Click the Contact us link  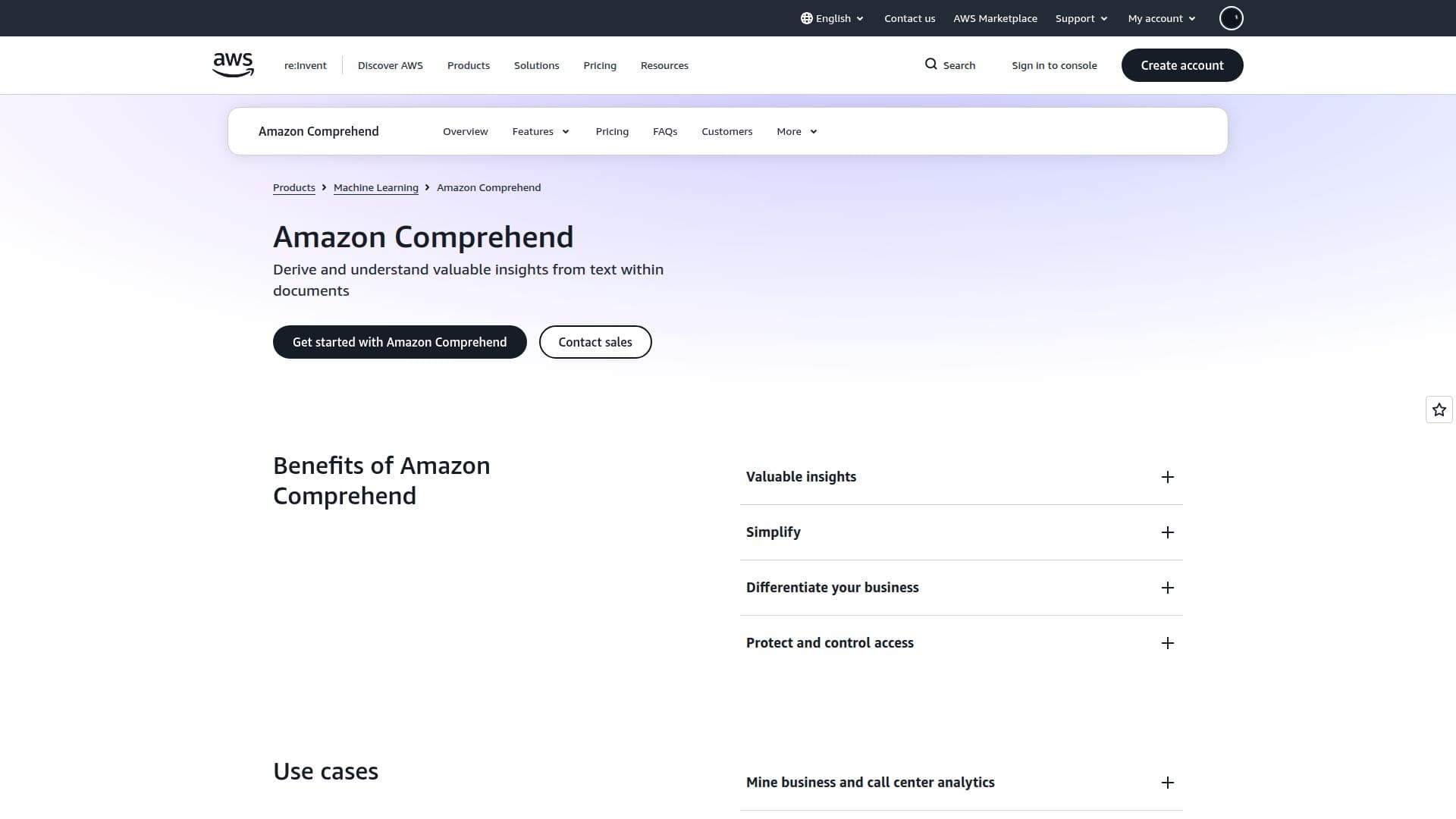(x=909, y=18)
